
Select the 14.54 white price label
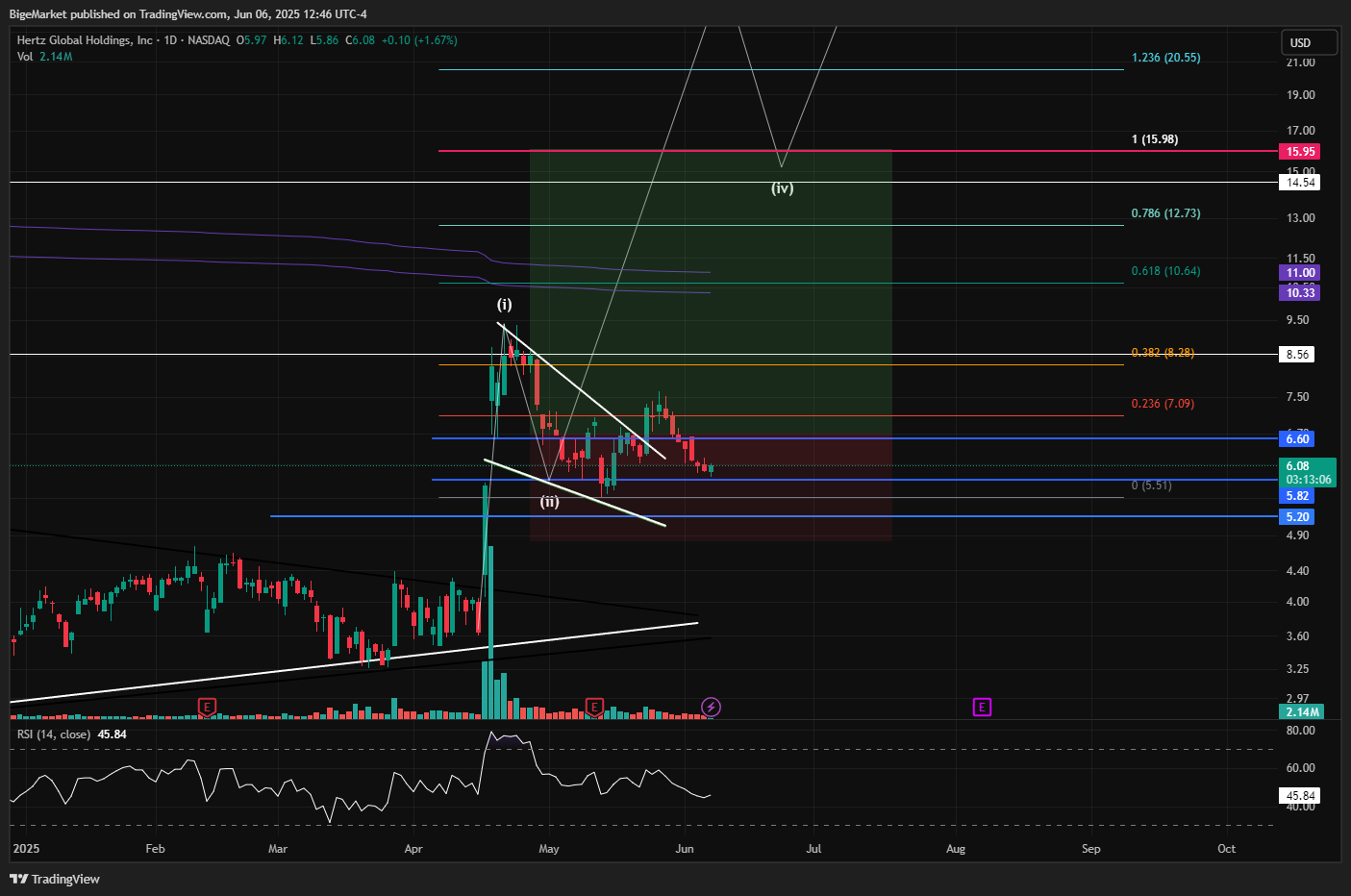pos(1300,183)
